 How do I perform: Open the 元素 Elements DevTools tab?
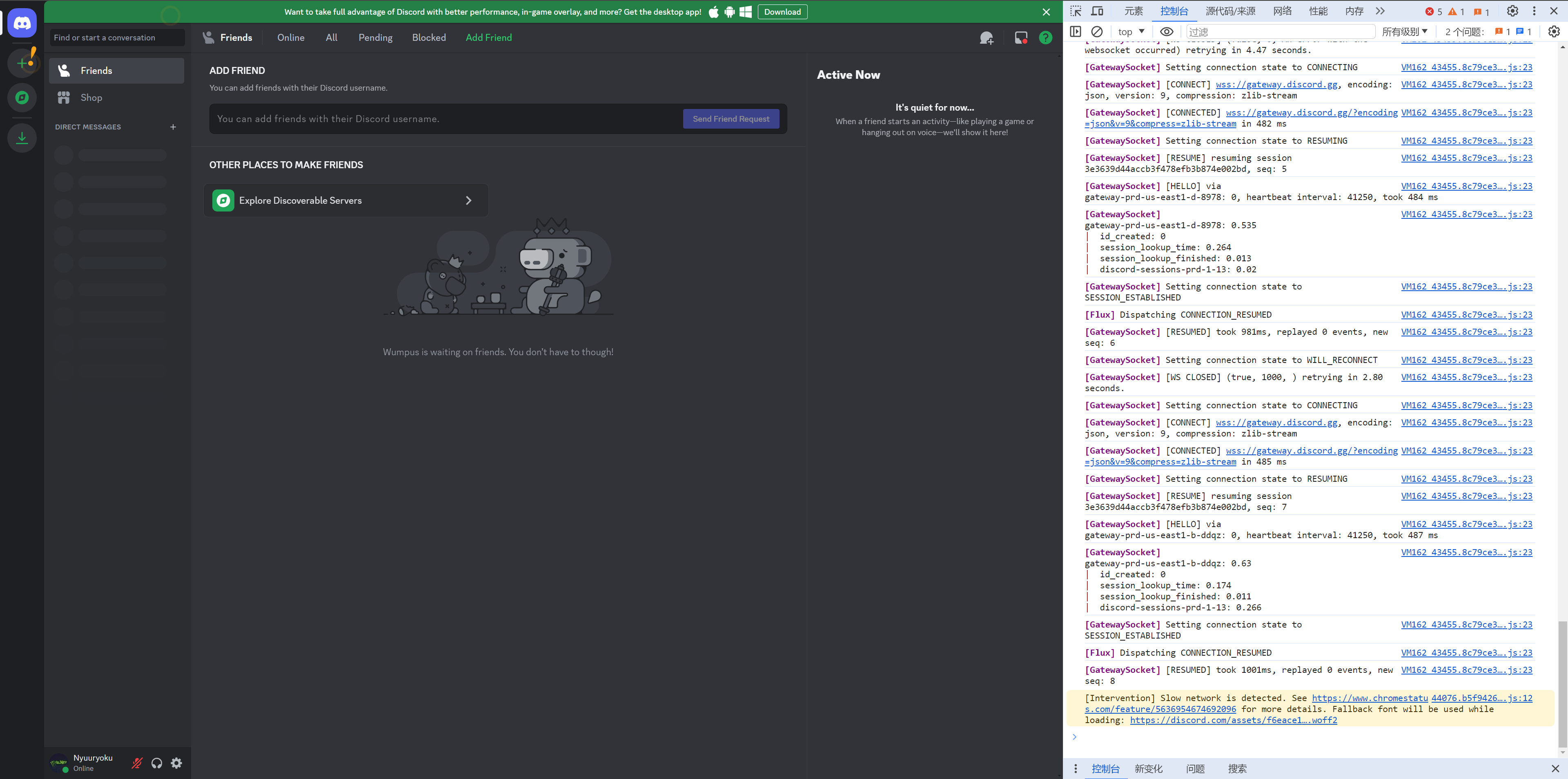click(x=1134, y=11)
